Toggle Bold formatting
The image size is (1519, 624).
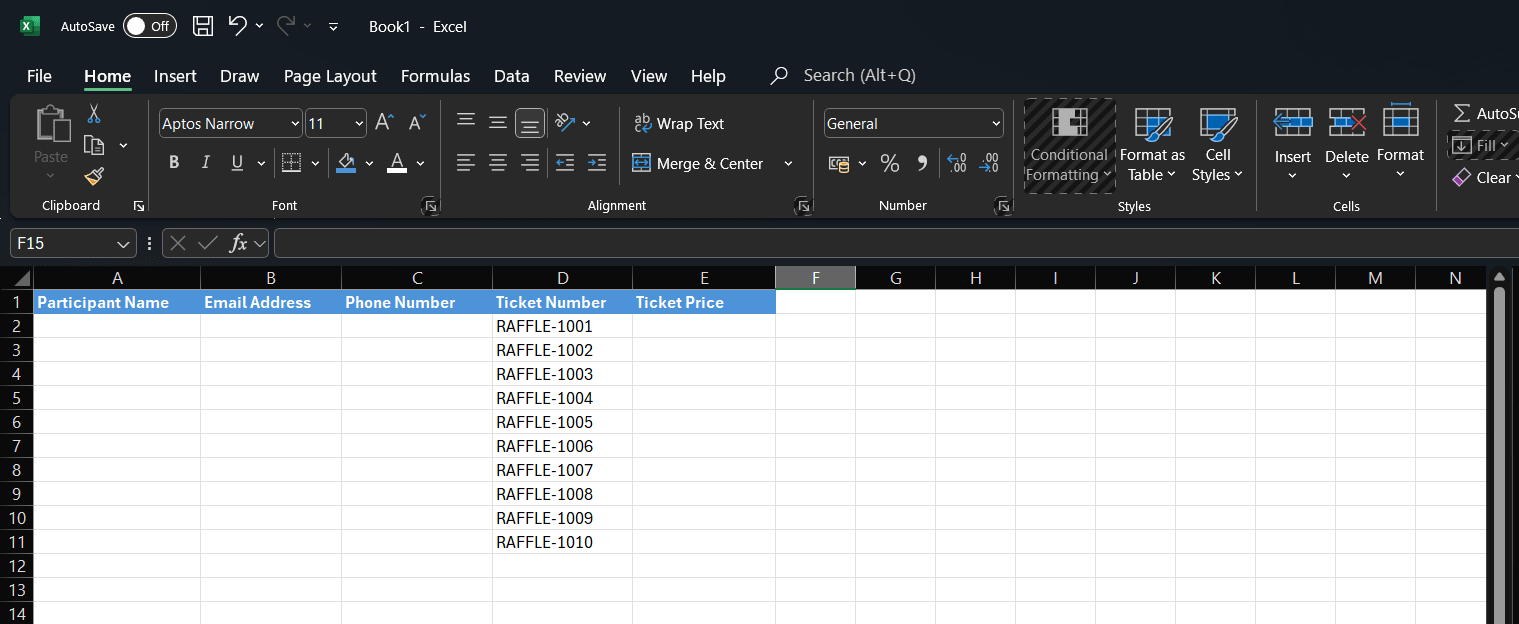tap(174, 162)
